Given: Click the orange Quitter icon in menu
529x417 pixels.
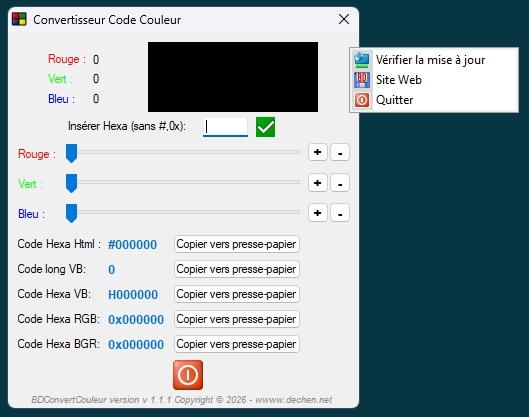Looking at the screenshot, I should (x=362, y=100).
